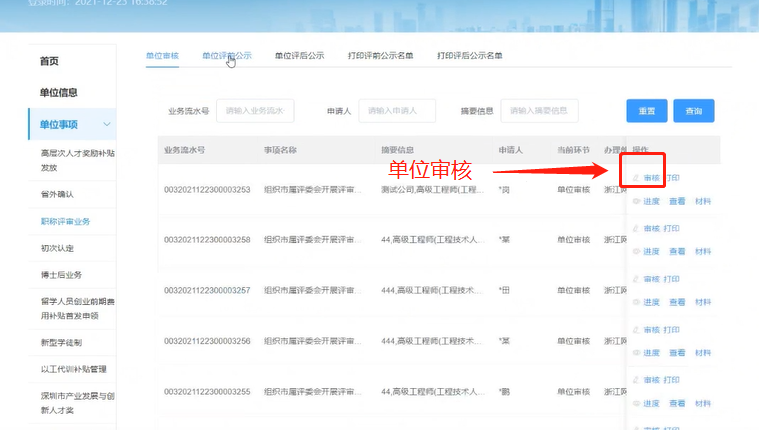This screenshot has width=759, height=430.
Task: Switch to the 单位评前公示 tab
Action: 227,56
